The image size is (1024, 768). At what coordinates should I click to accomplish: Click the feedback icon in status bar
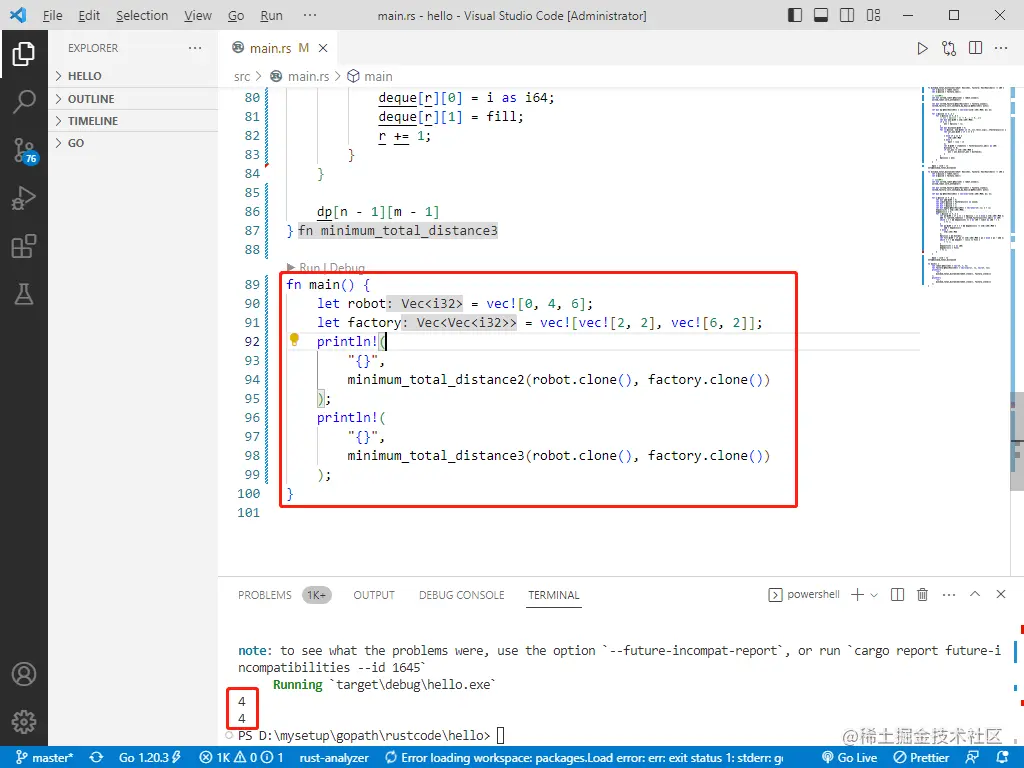point(972,758)
